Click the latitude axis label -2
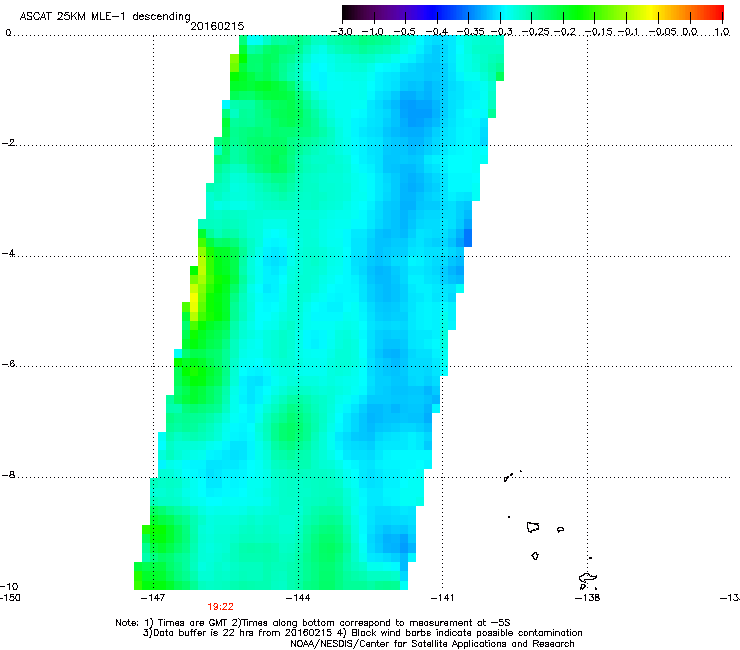The width and height of the screenshot is (740, 650). pyautogui.click(x=8, y=143)
